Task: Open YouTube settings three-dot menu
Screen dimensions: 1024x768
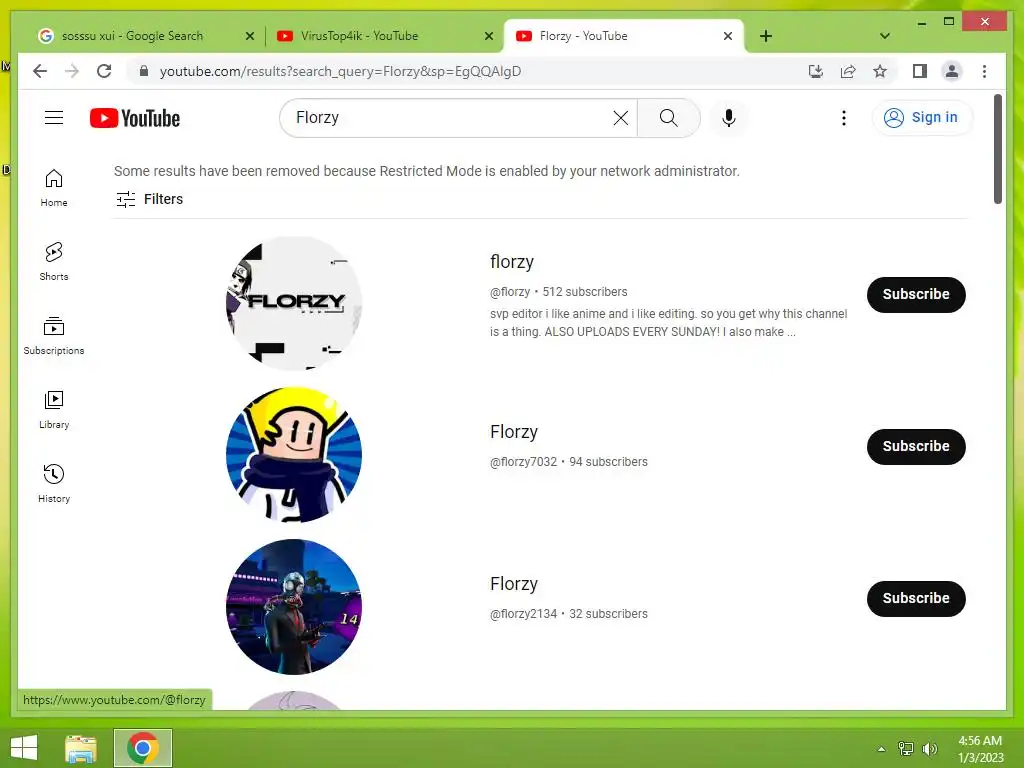Action: pyautogui.click(x=844, y=118)
